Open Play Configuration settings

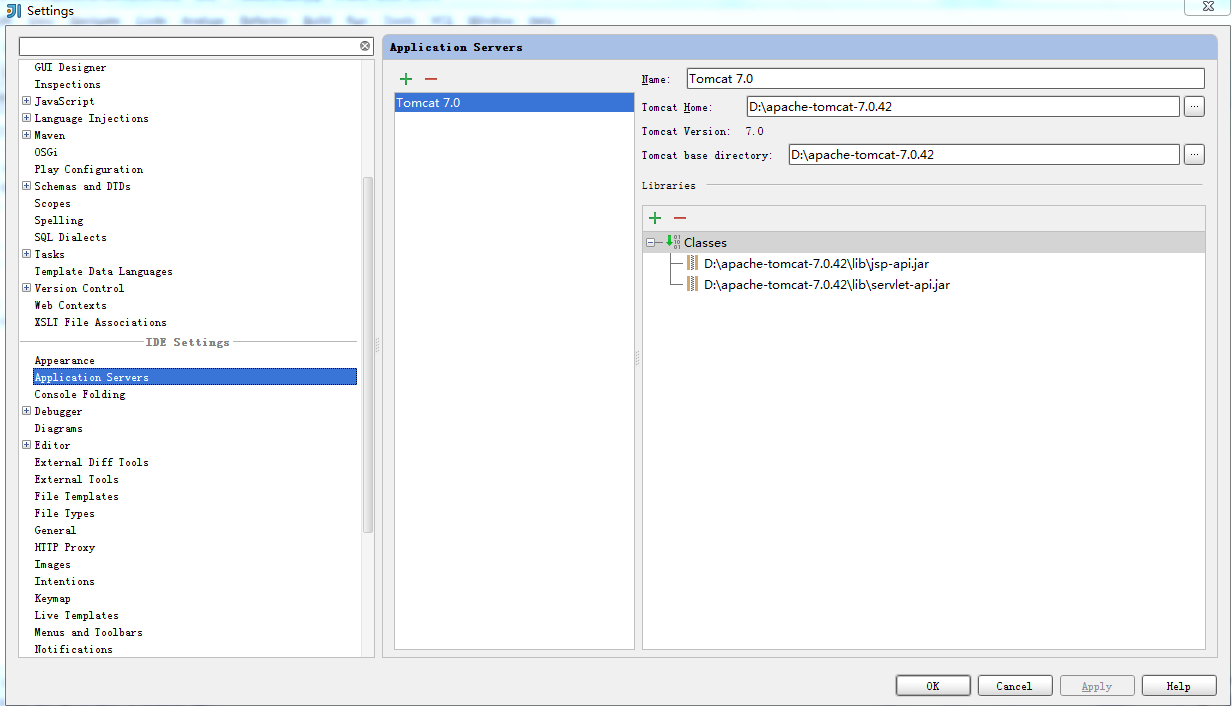pos(88,169)
